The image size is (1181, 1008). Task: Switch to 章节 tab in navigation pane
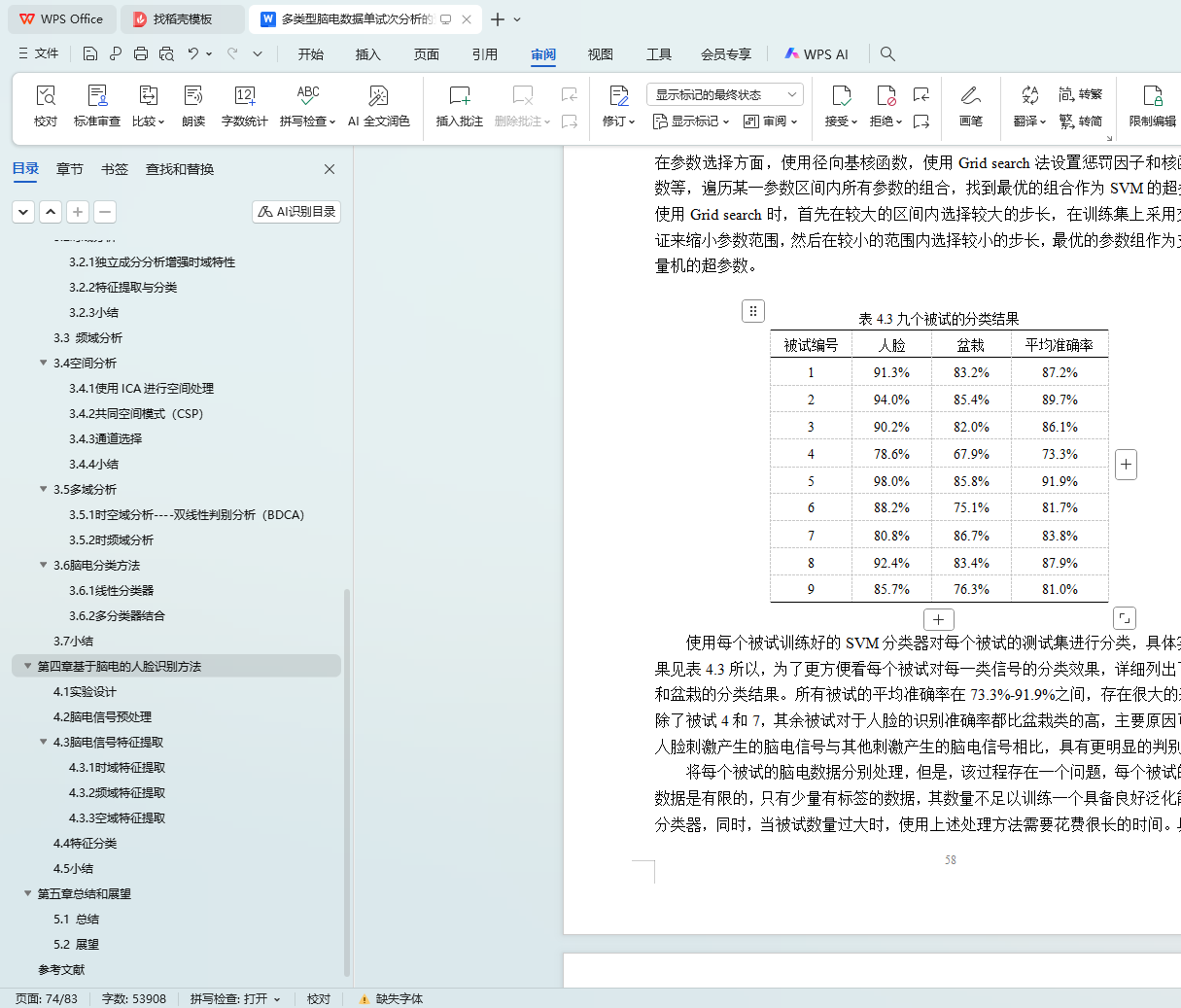70,169
